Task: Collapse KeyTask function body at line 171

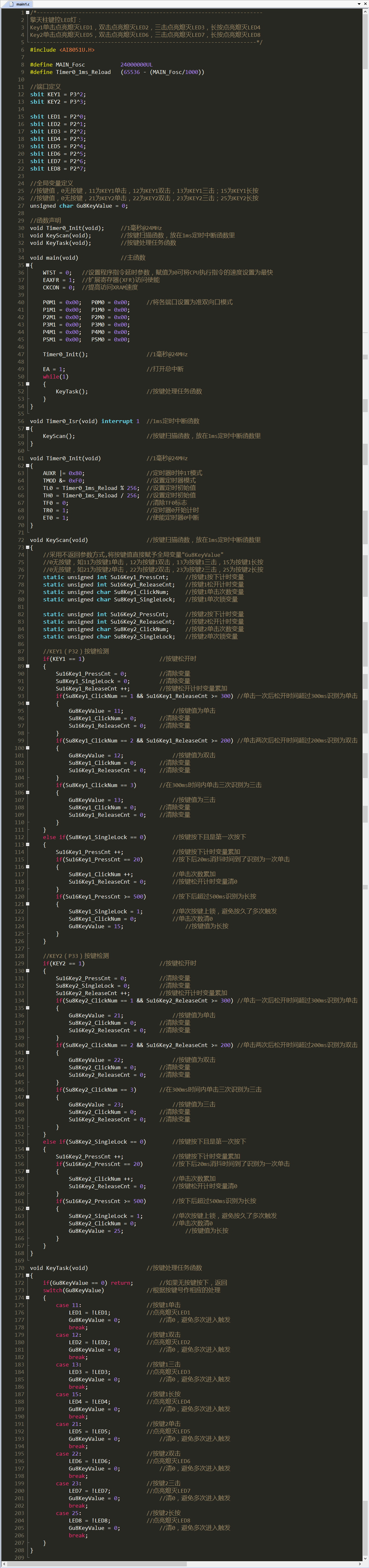Action: [x=27, y=1275]
